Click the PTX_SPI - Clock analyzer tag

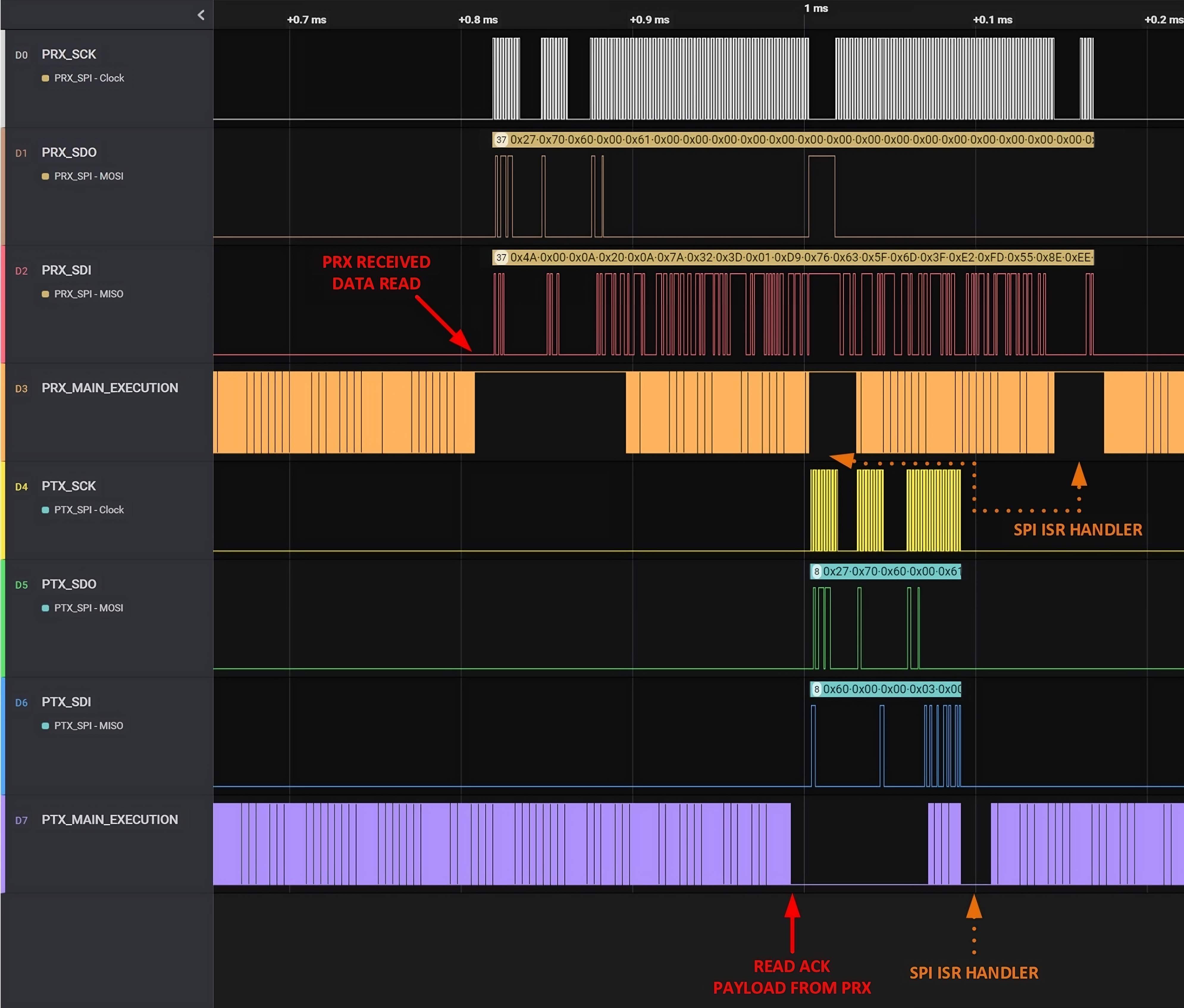[x=83, y=510]
